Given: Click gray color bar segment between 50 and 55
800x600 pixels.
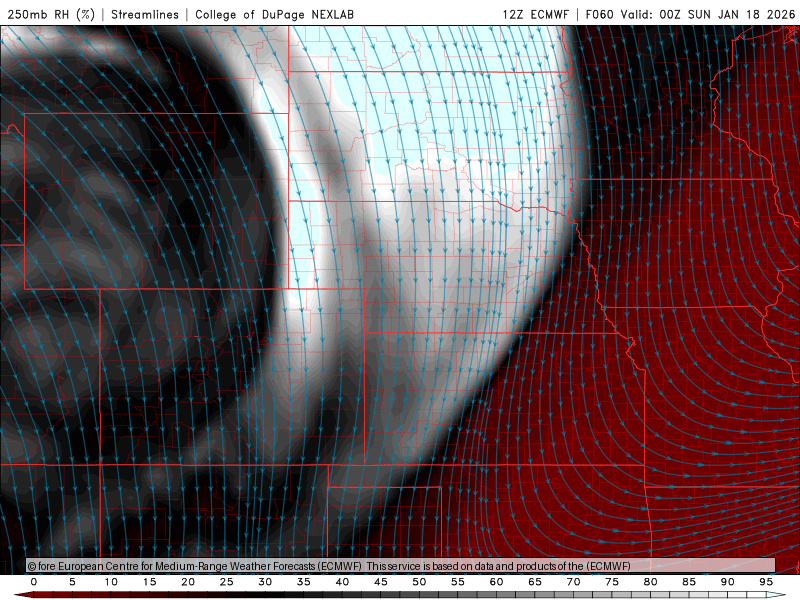Looking at the screenshot, I should tap(438, 595).
